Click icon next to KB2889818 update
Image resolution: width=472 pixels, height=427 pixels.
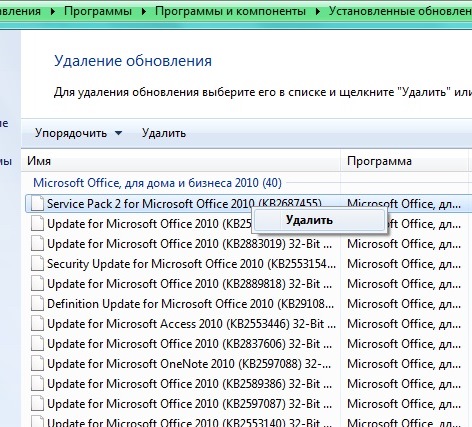point(37,284)
